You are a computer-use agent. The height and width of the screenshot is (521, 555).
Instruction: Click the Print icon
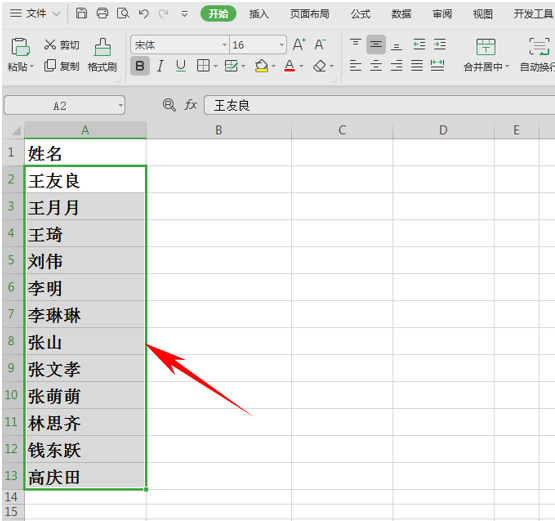click(102, 14)
